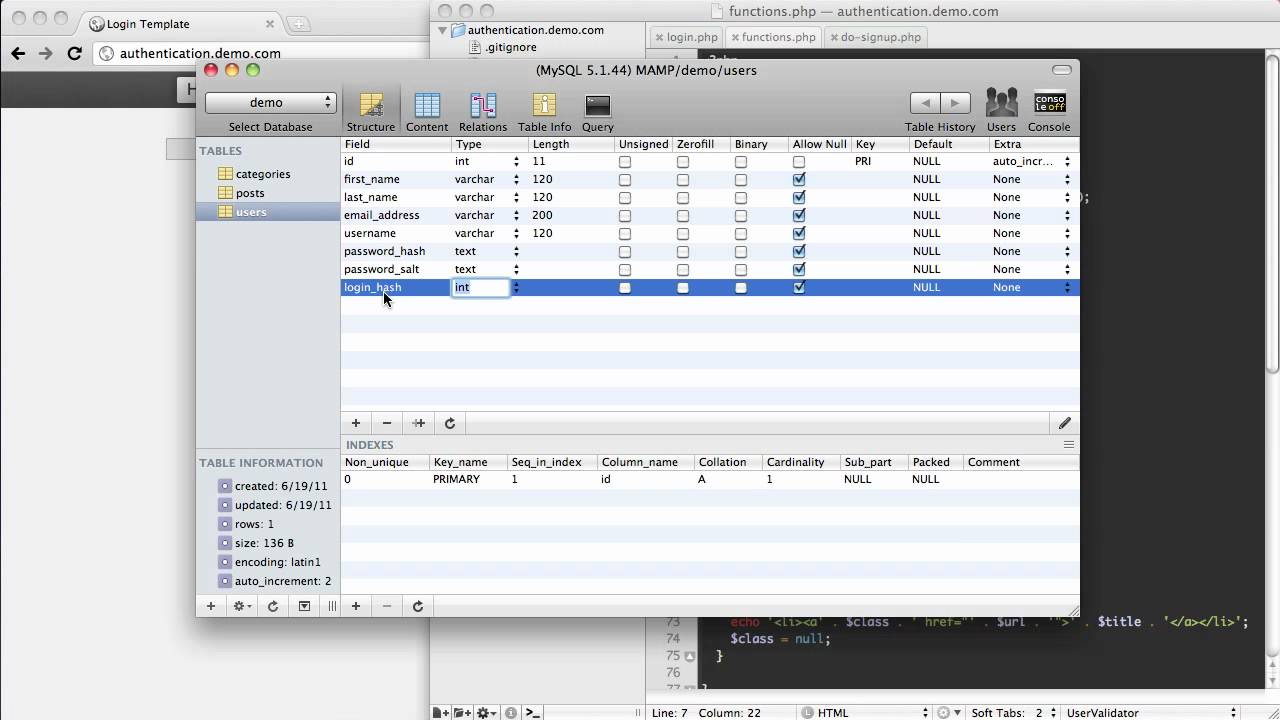Viewport: 1280px width, 720px height.
Task: Duplicate the selected field
Action: [419, 423]
